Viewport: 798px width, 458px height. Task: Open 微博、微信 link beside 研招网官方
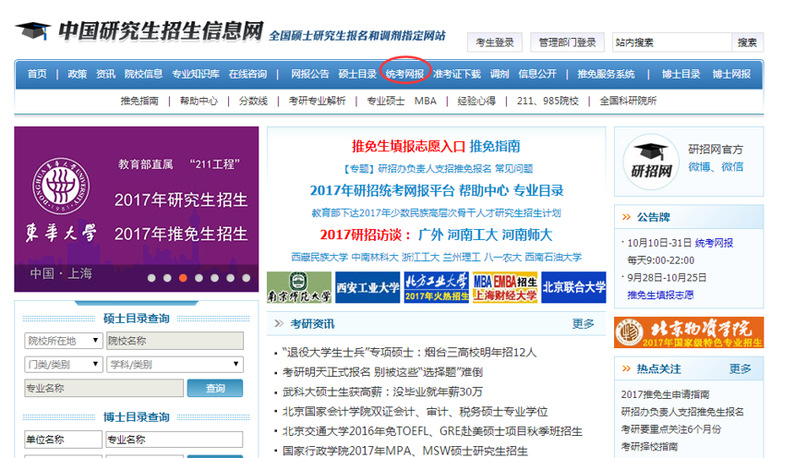click(x=716, y=167)
